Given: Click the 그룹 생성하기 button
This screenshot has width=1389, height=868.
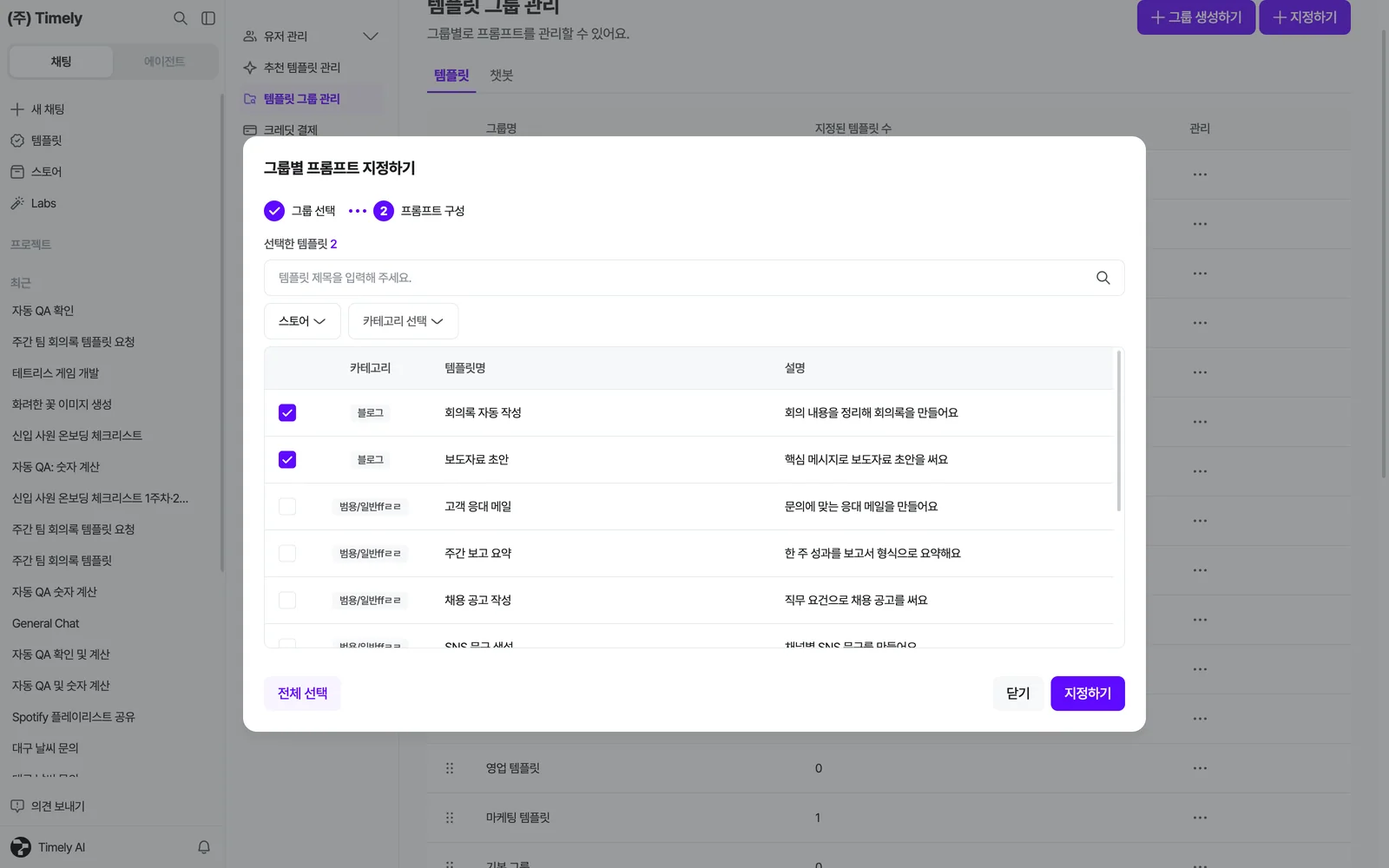Looking at the screenshot, I should tap(1196, 17).
